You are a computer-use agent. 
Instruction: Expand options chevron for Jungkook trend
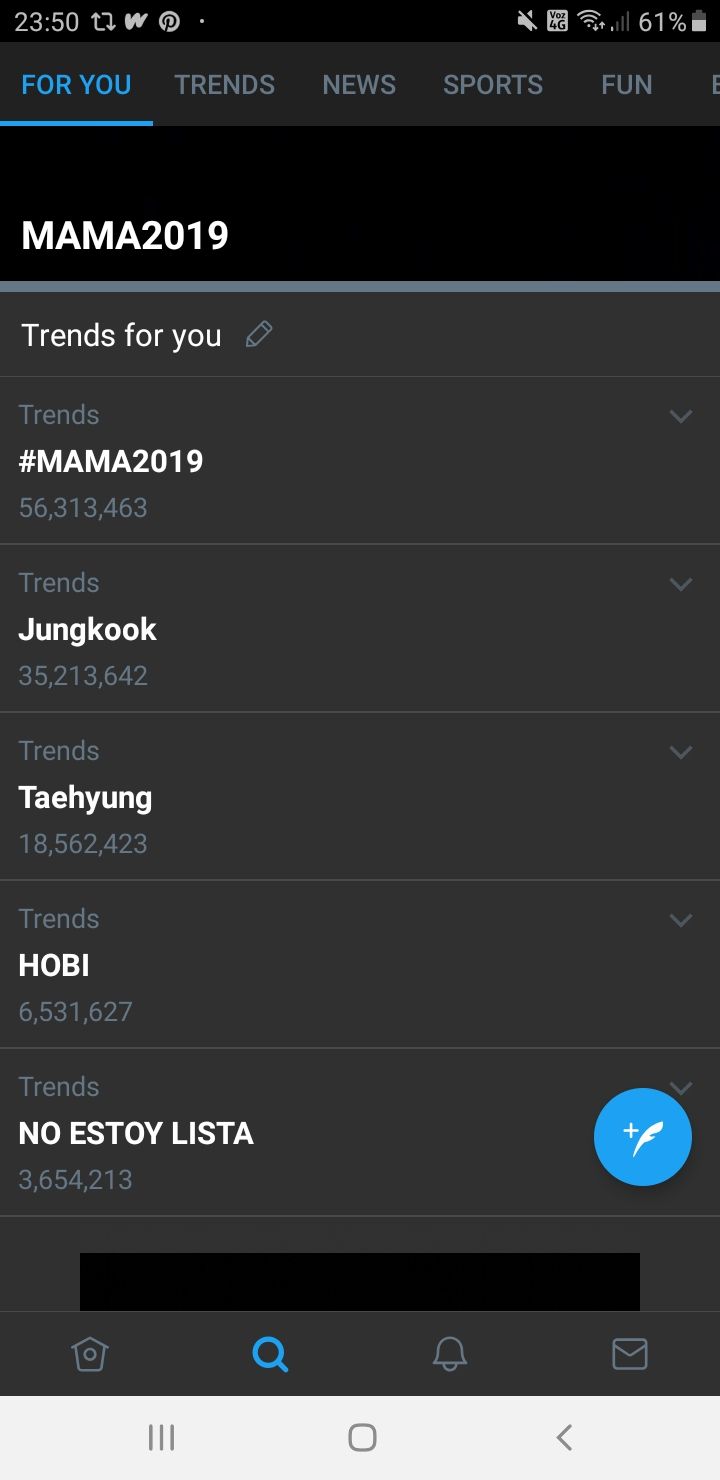click(x=681, y=584)
